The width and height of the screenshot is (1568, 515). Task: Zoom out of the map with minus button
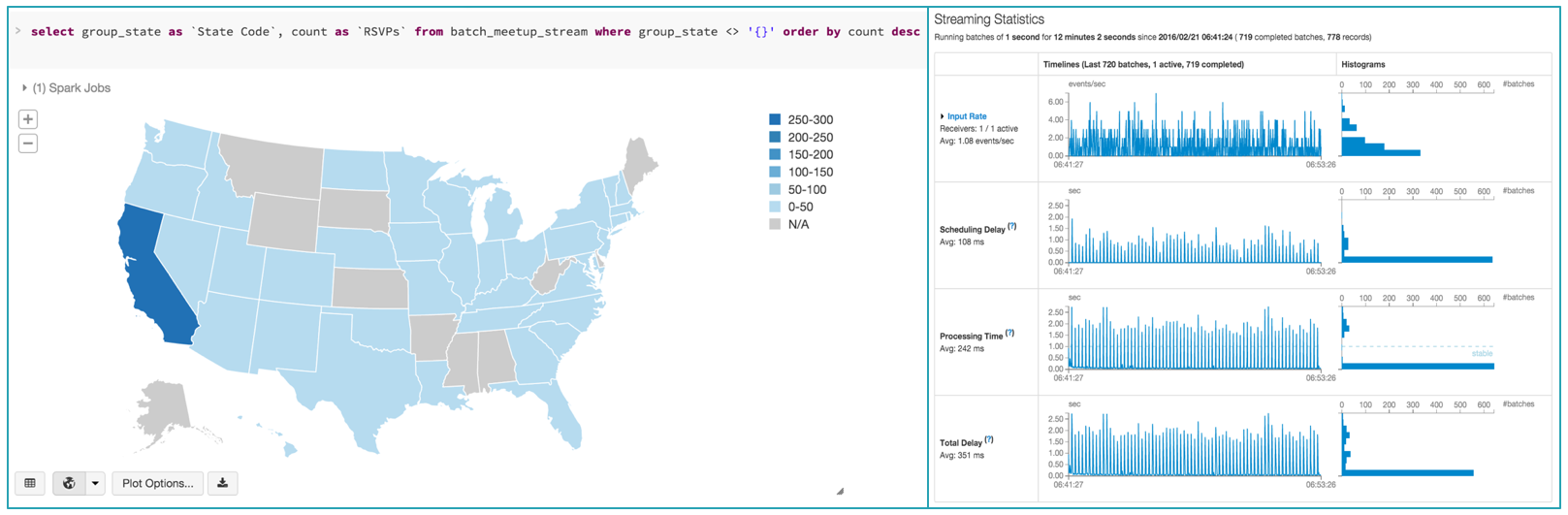click(28, 144)
